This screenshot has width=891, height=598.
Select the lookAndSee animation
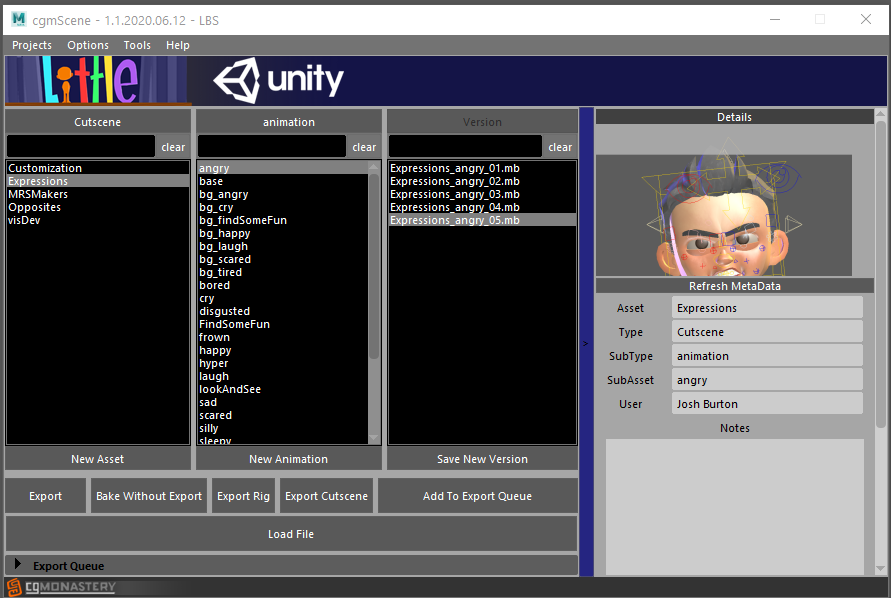(283, 389)
